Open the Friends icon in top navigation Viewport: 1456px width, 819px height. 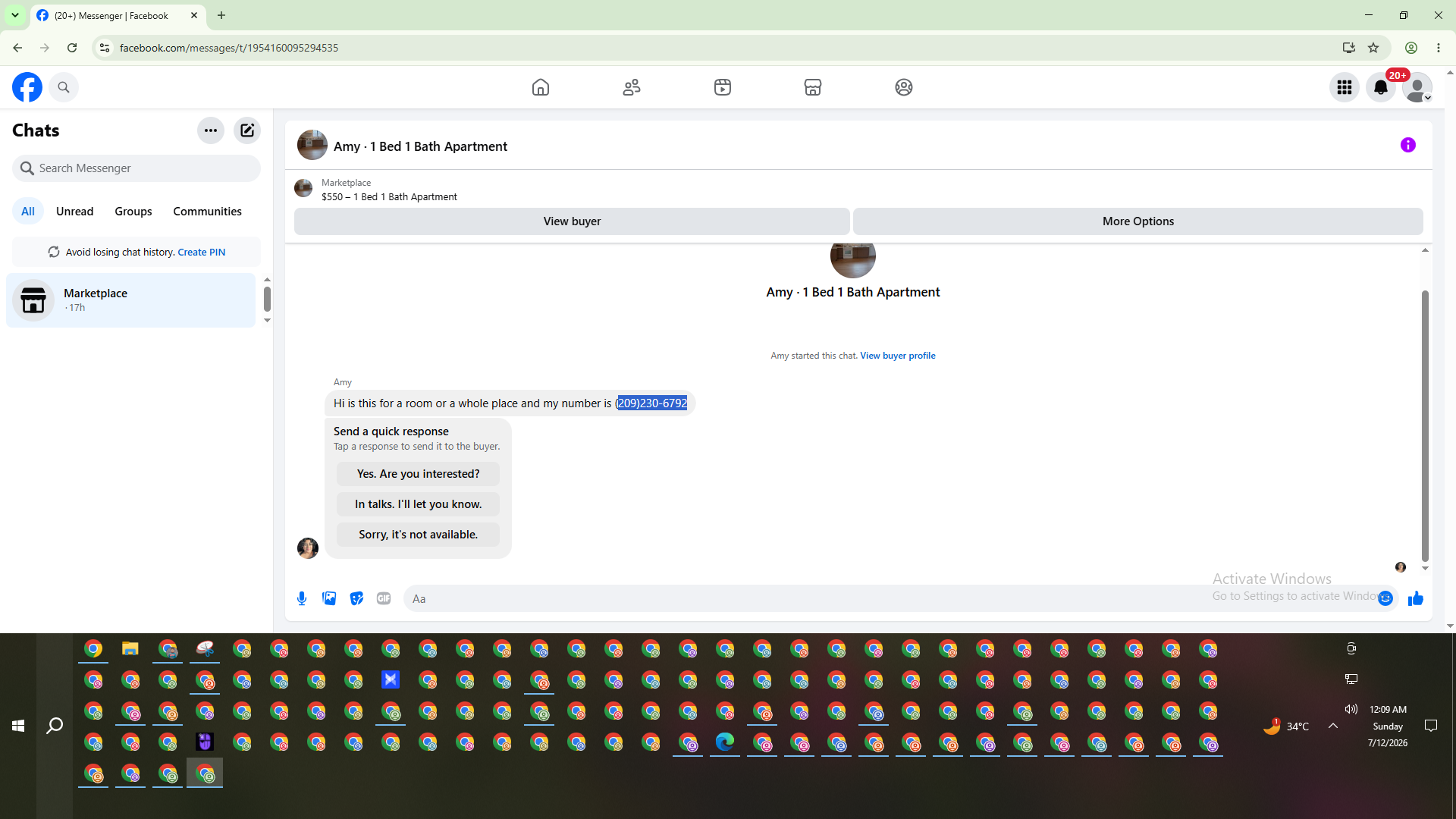click(632, 87)
